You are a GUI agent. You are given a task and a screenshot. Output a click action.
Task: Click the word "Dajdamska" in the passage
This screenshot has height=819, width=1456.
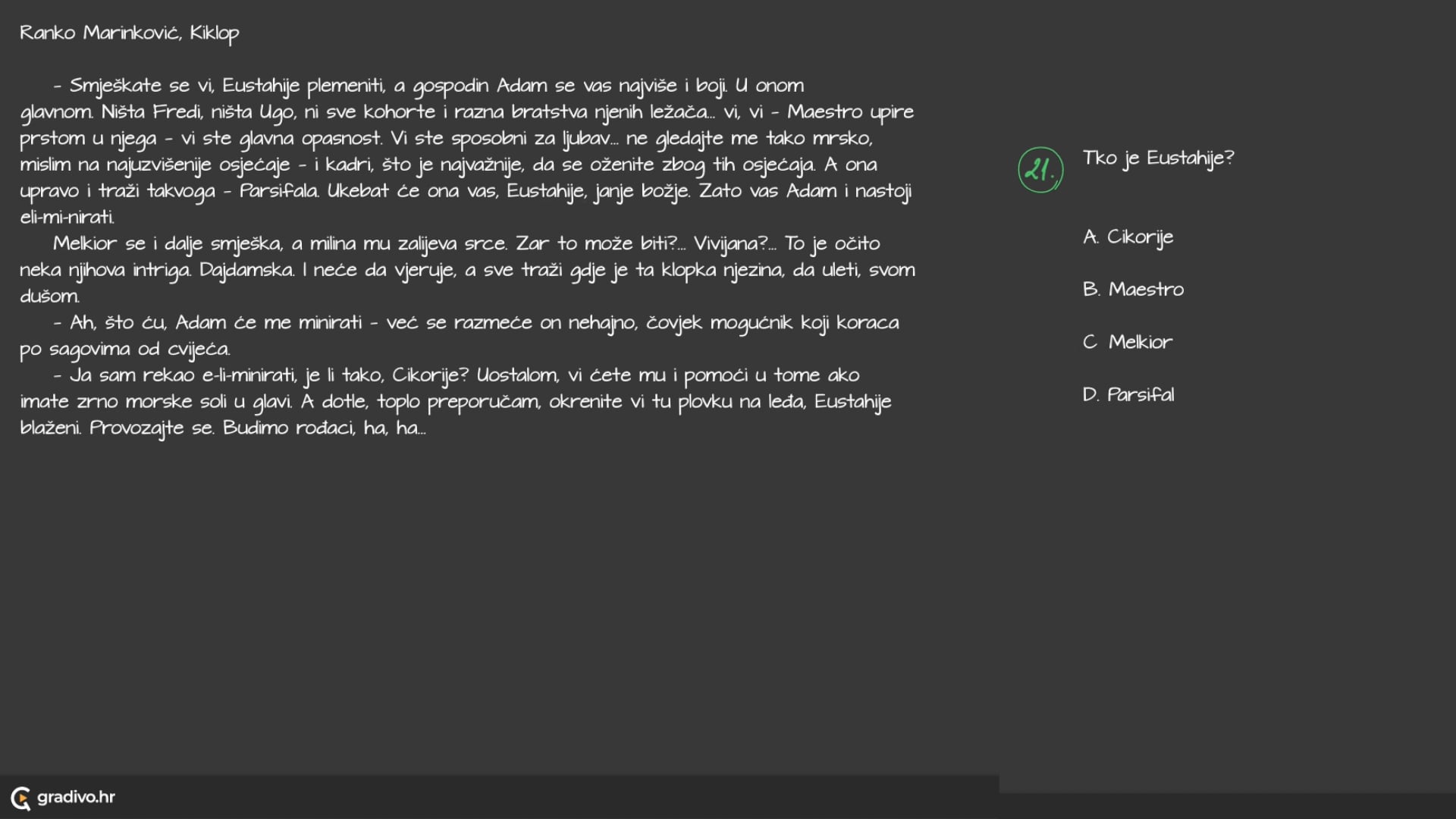click(x=246, y=270)
